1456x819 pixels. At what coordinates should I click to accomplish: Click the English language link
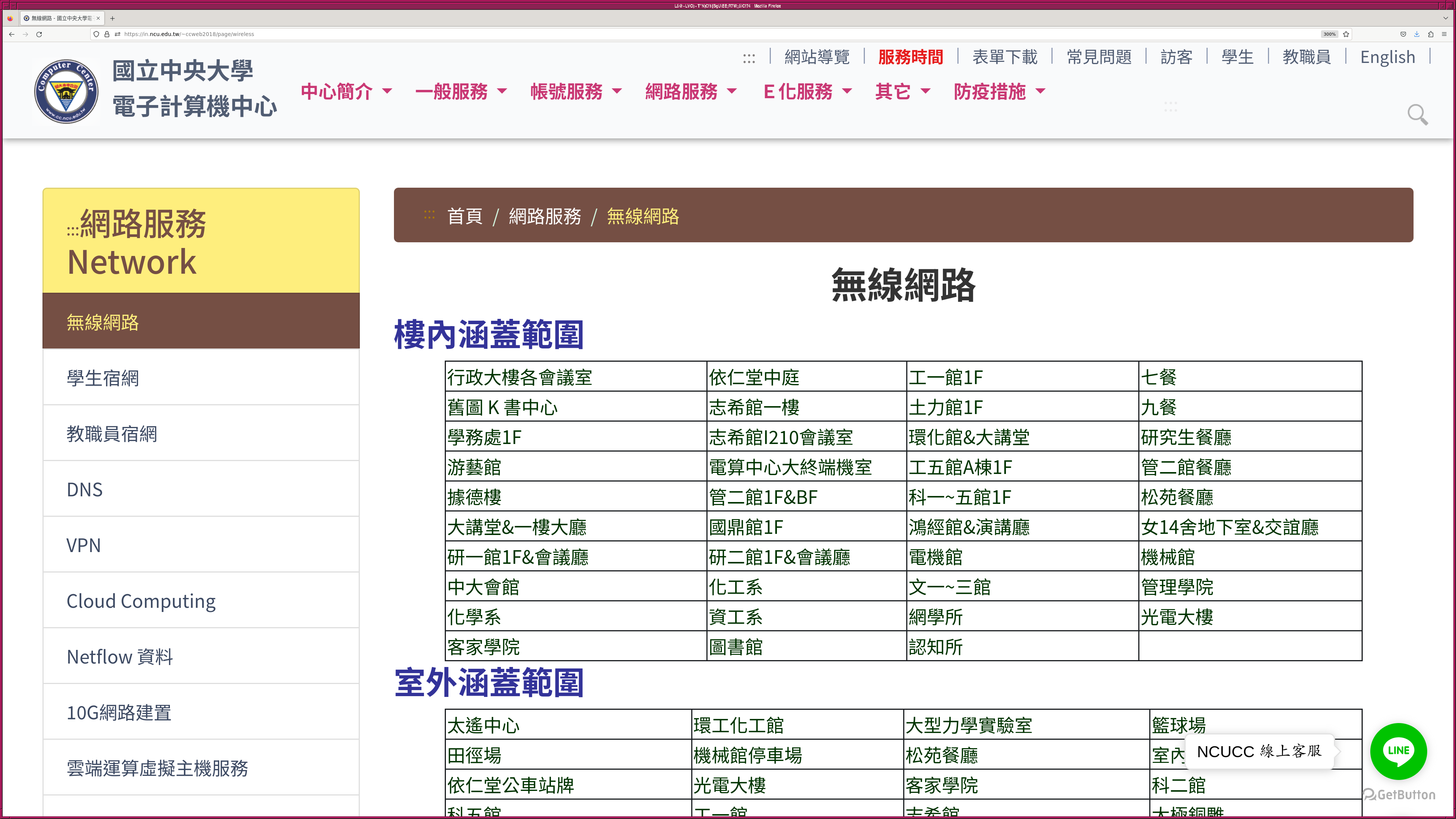1388,57
